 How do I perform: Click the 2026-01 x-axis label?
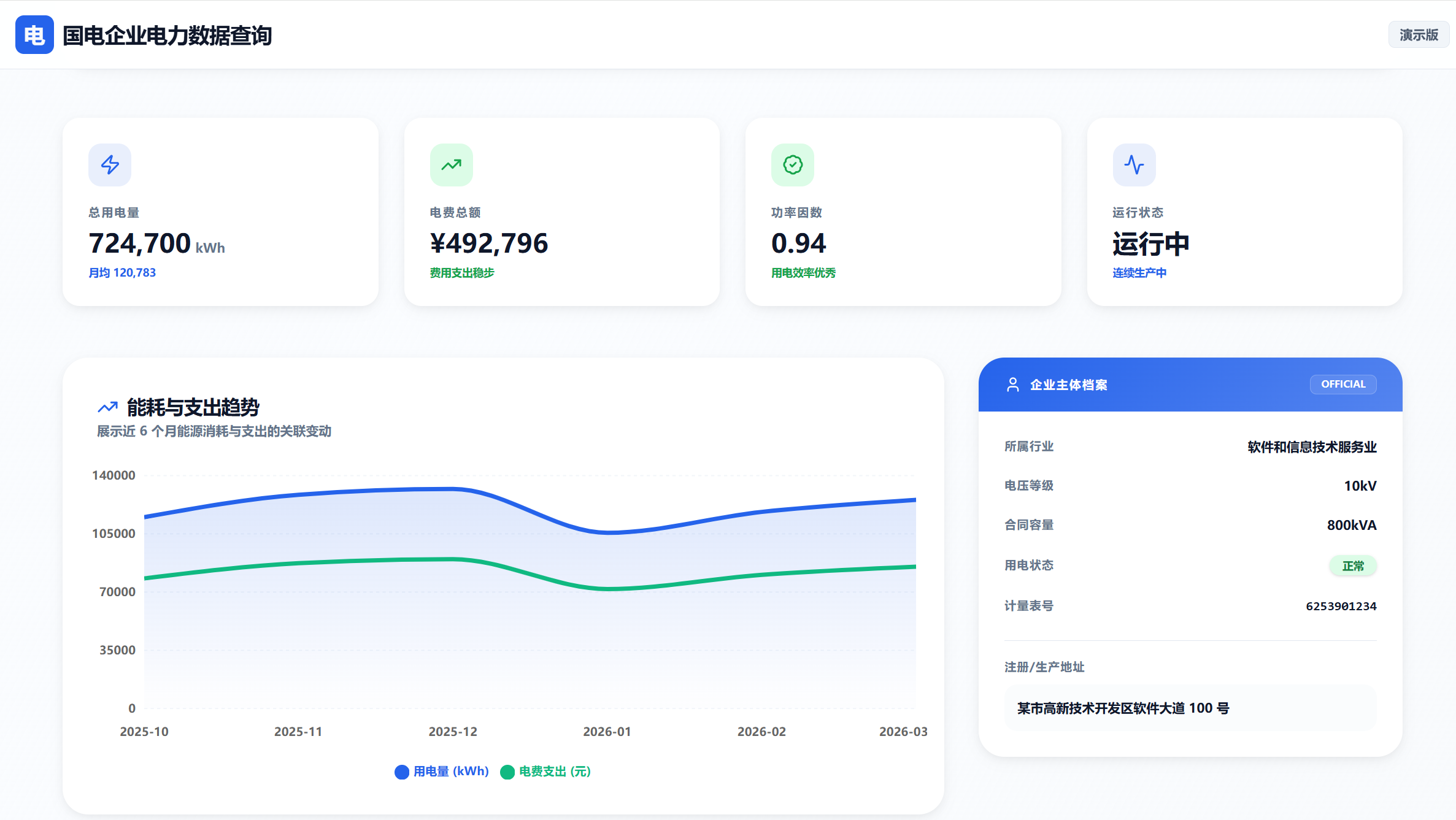[x=607, y=732]
